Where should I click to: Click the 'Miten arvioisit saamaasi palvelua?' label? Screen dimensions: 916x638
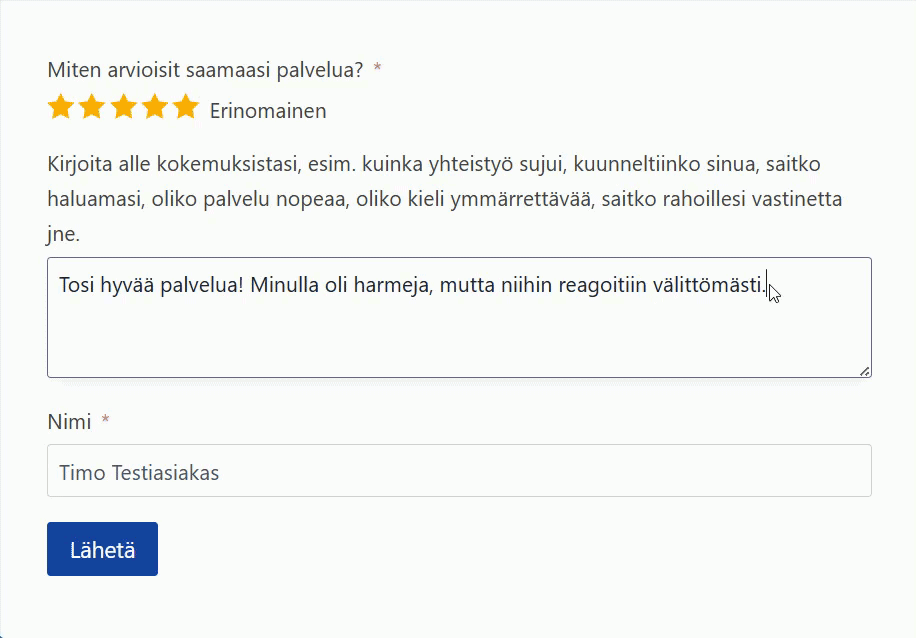tap(205, 70)
